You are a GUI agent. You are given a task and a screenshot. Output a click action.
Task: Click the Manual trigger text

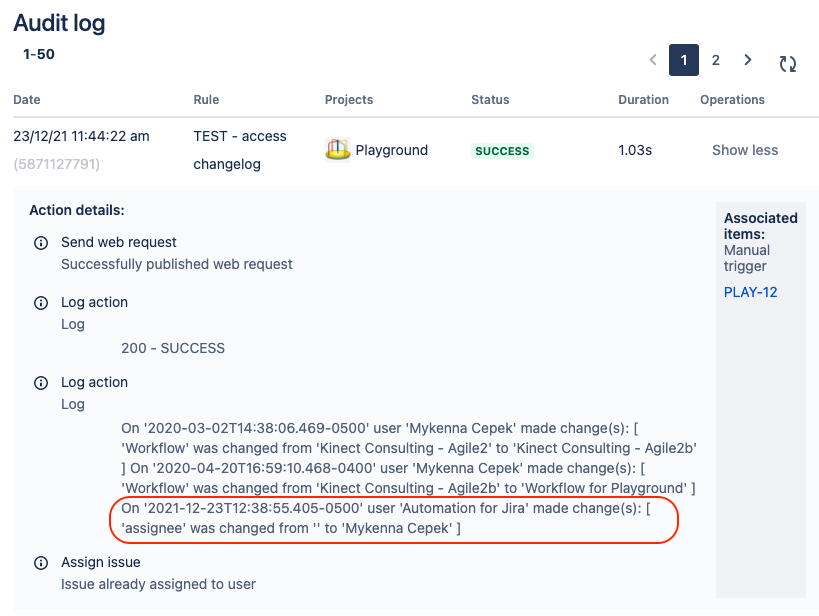[747, 258]
